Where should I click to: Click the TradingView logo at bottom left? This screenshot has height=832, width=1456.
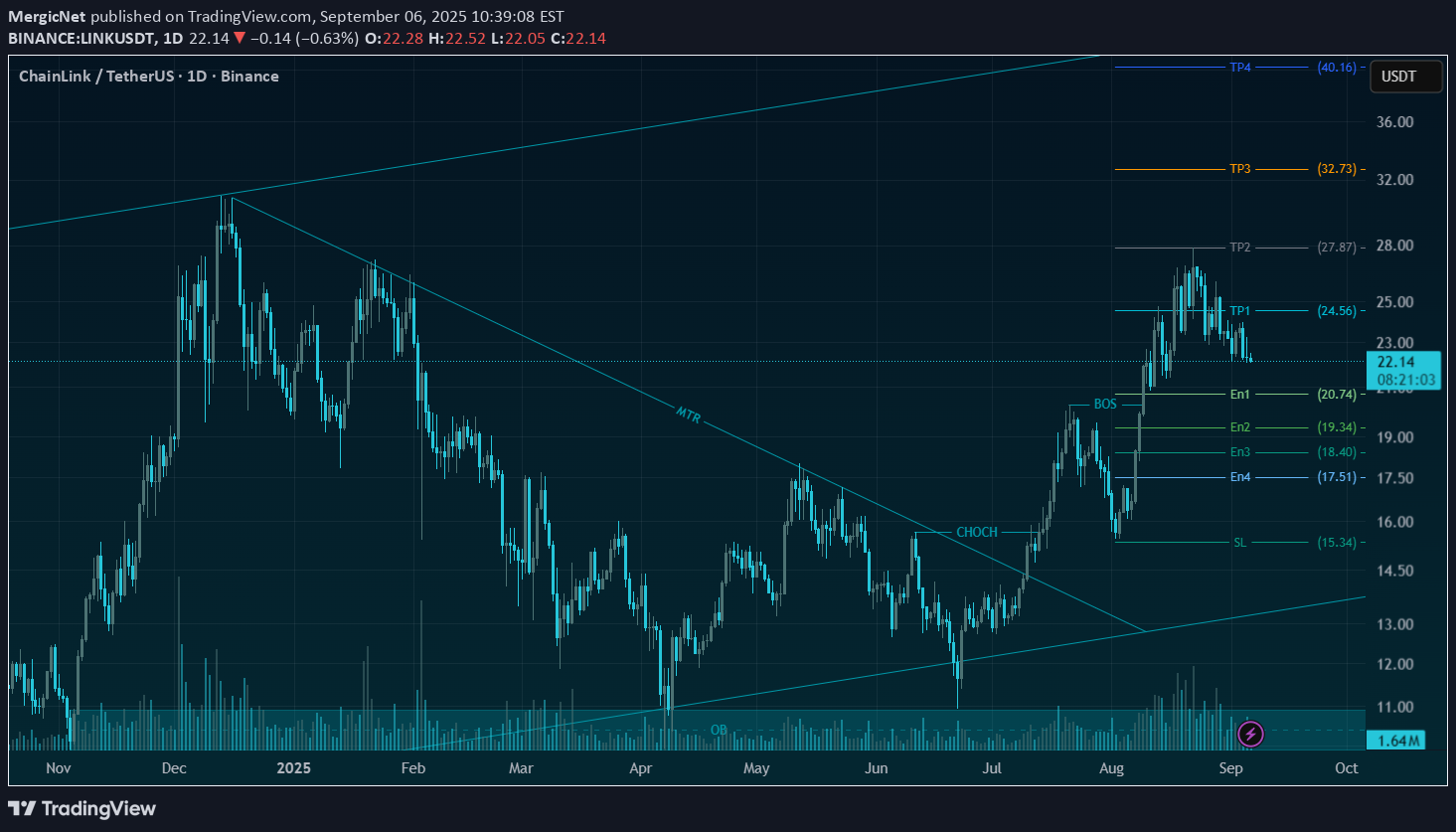pos(82,808)
